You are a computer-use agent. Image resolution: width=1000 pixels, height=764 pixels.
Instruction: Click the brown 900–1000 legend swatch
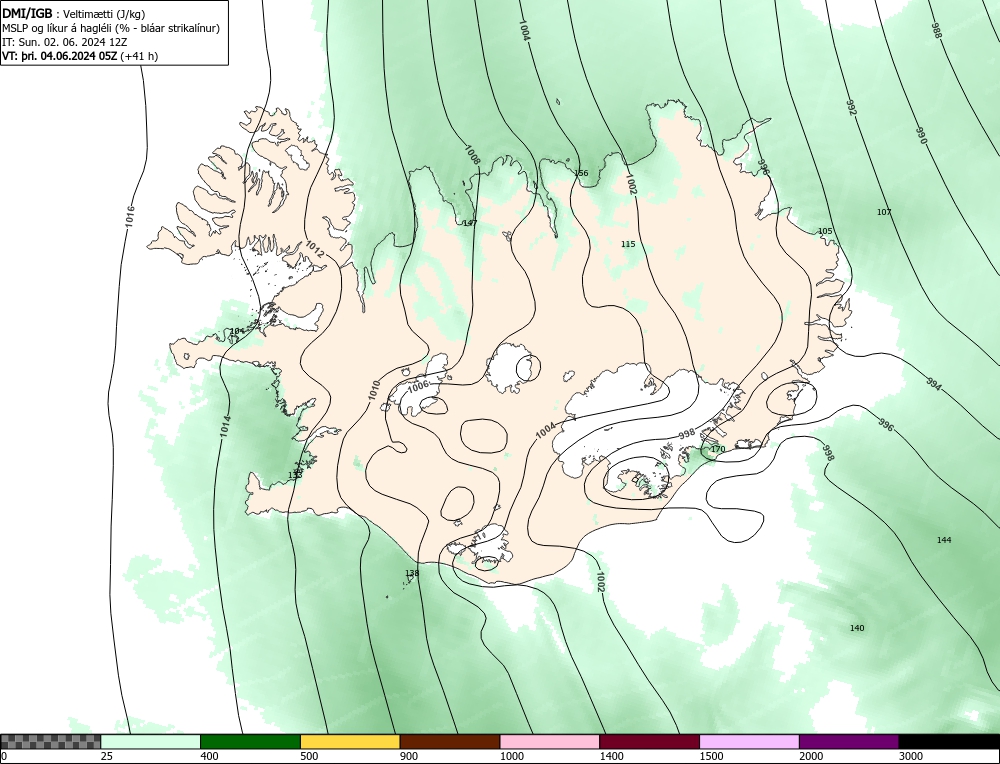click(x=450, y=741)
